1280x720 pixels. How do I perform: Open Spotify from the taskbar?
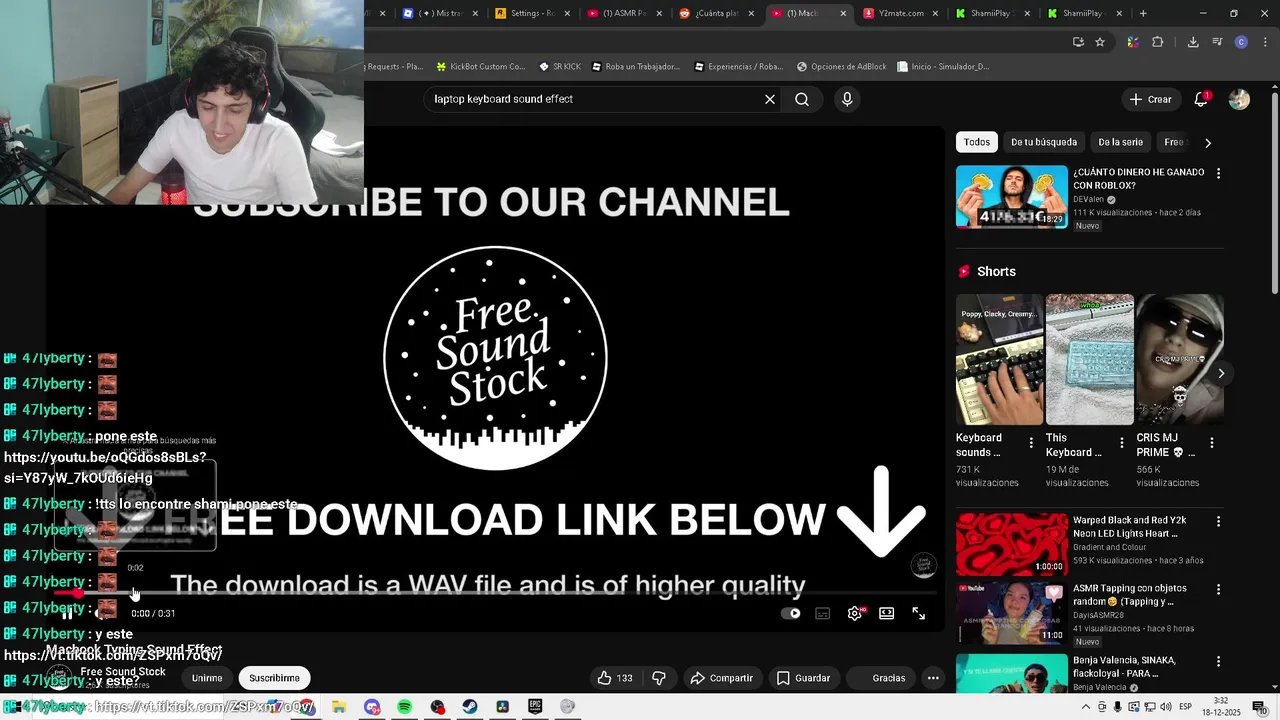[404, 707]
